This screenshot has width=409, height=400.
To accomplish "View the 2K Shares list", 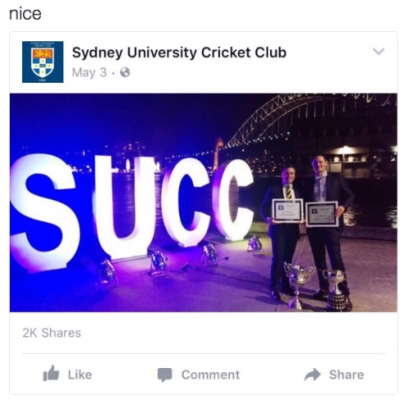I will click(52, 333).
